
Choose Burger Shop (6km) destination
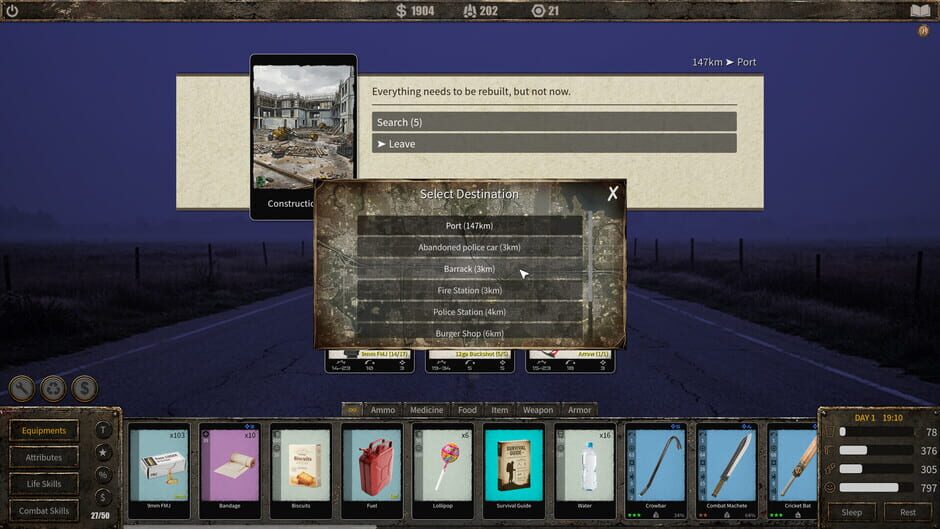tap(469, 332)
